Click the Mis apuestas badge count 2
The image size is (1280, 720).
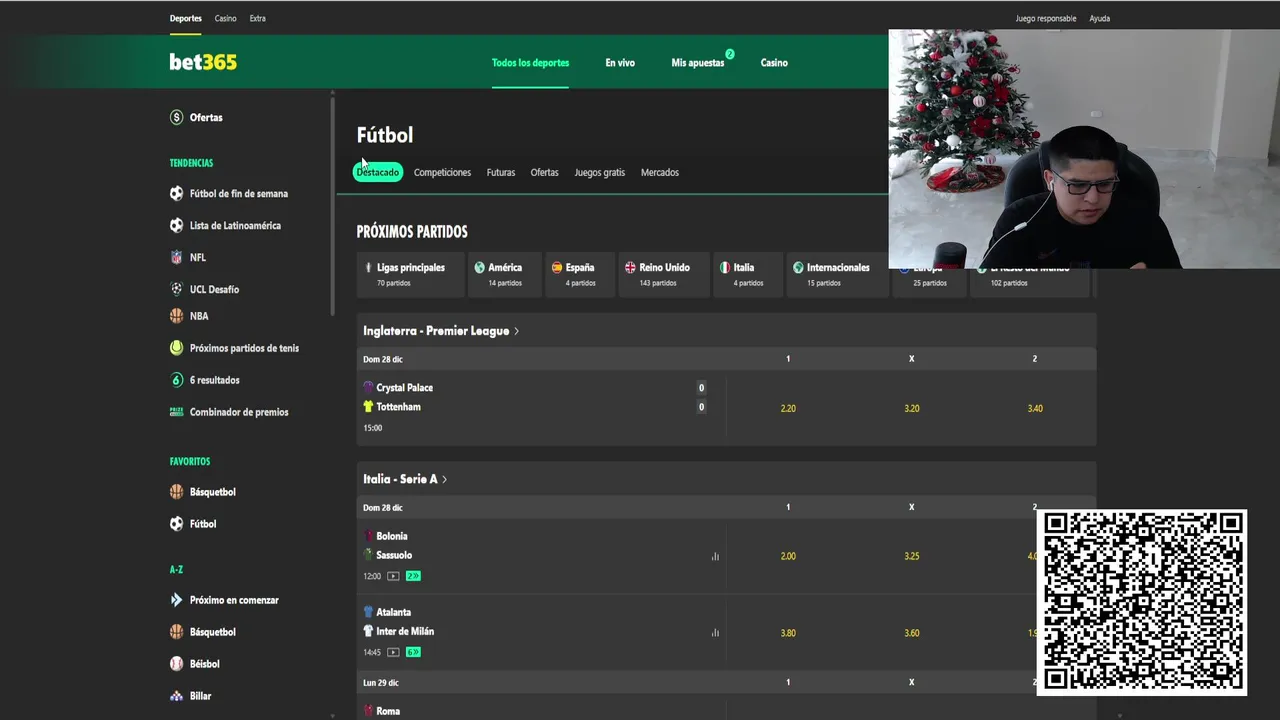pos(730,54)
